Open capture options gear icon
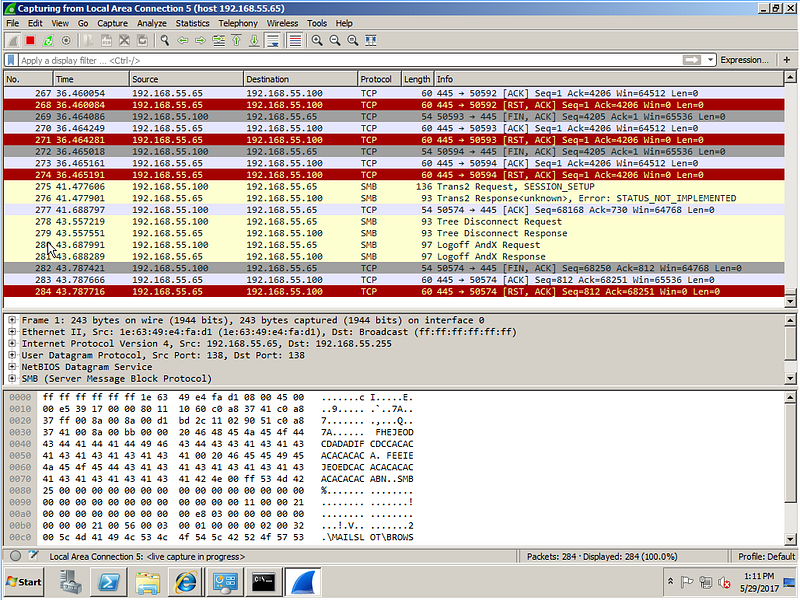 coord(66,41)
